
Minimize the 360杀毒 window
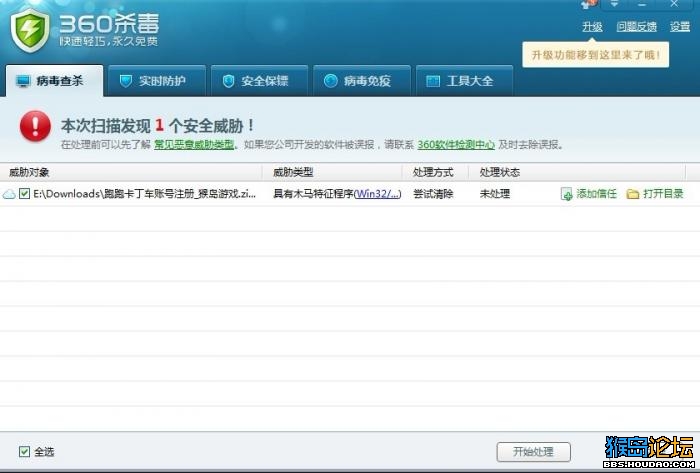pyautogui.click(x=642, y=4)
